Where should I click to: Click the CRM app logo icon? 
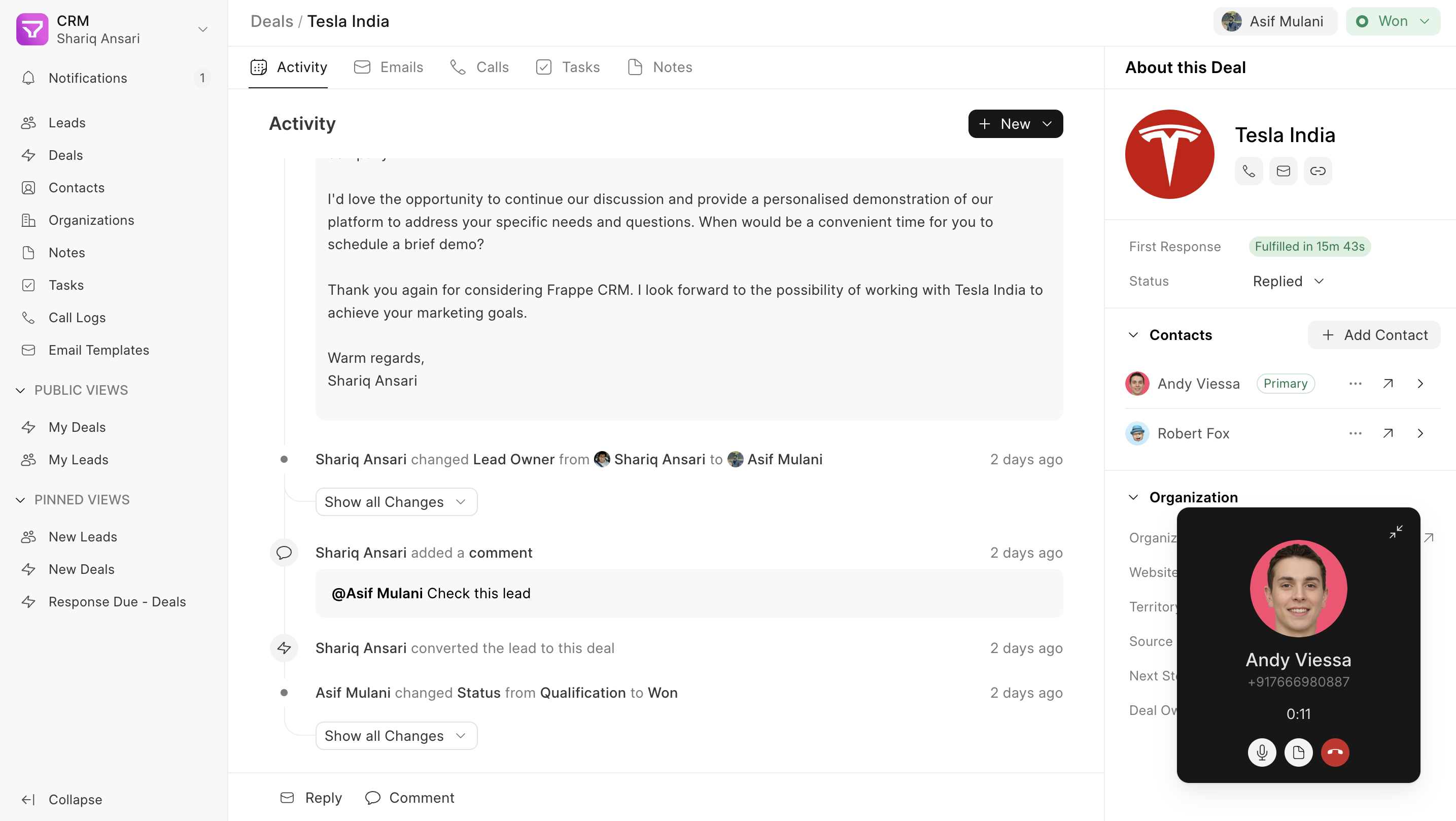click(x=32, y=29)
